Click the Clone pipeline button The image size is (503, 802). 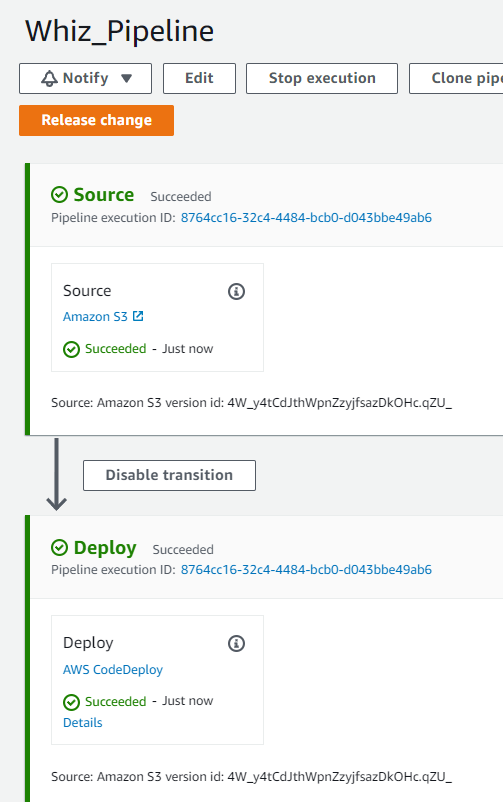tap(456, 78)
